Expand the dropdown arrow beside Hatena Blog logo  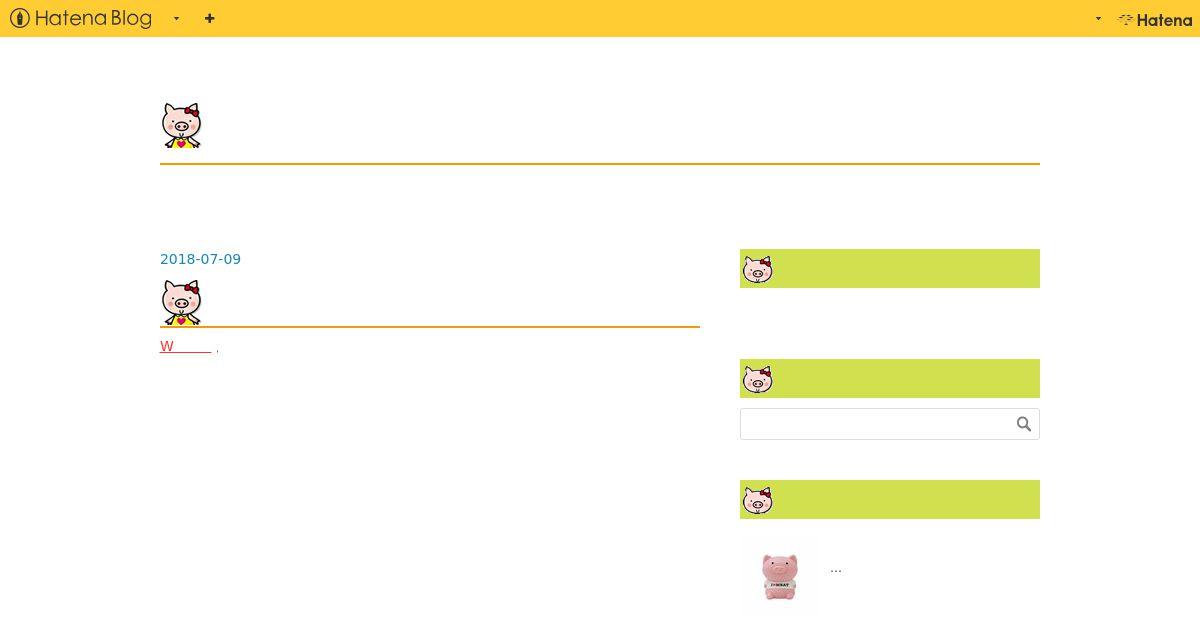176,18
